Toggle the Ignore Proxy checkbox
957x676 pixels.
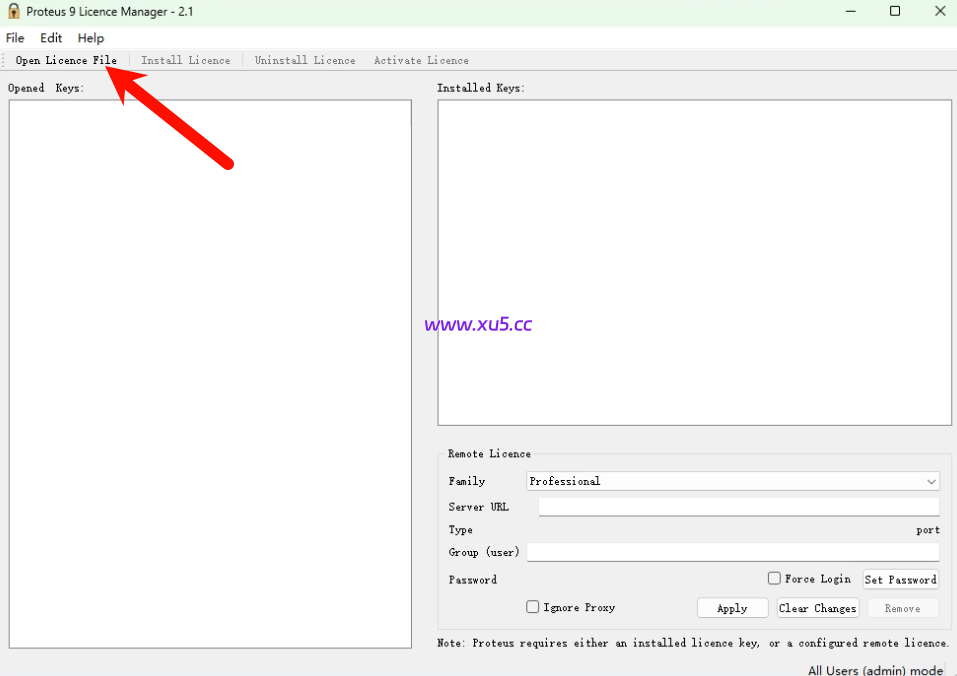pos(533,607)
